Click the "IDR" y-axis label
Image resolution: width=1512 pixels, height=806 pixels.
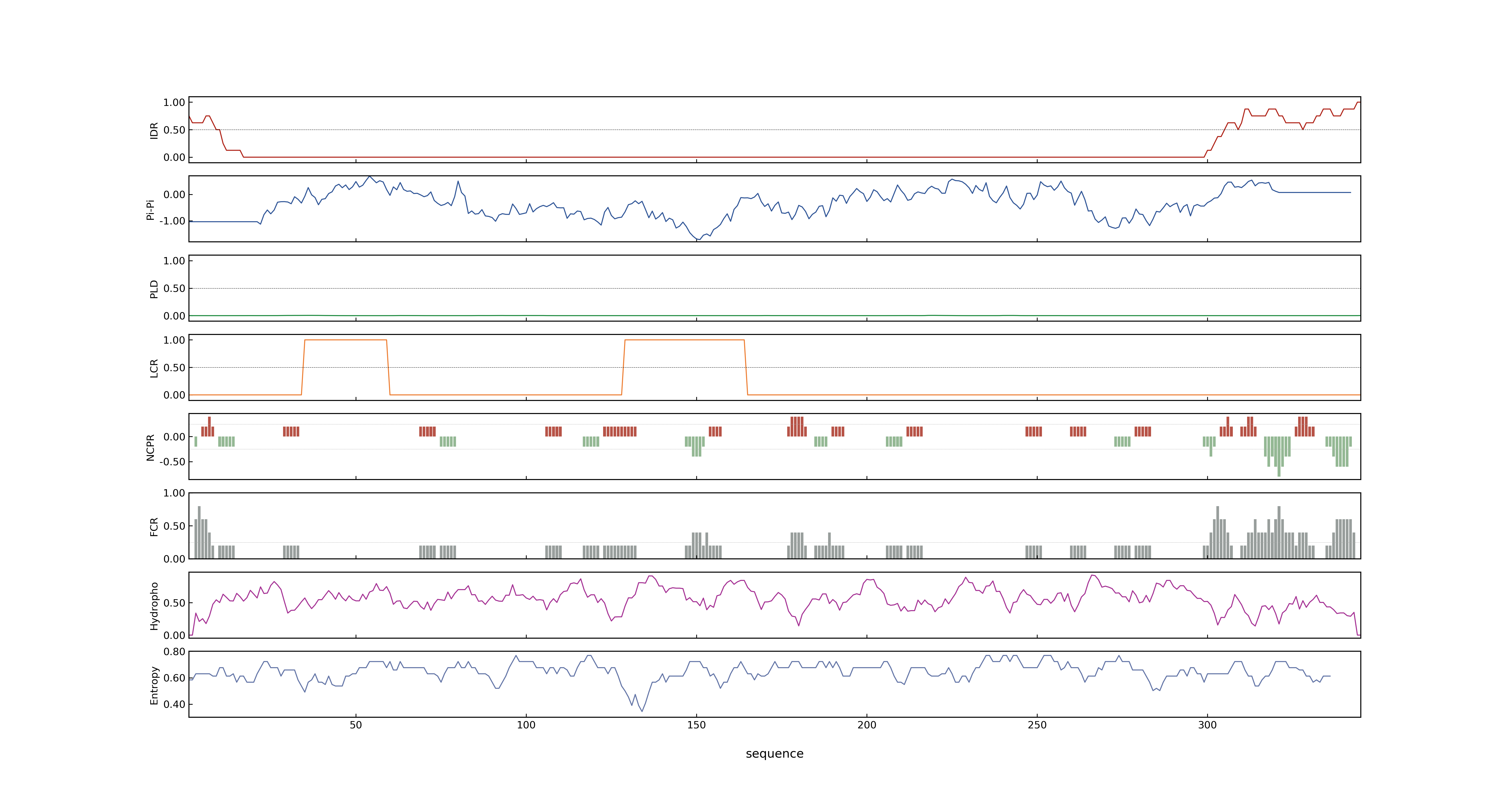tap(154, 130)
